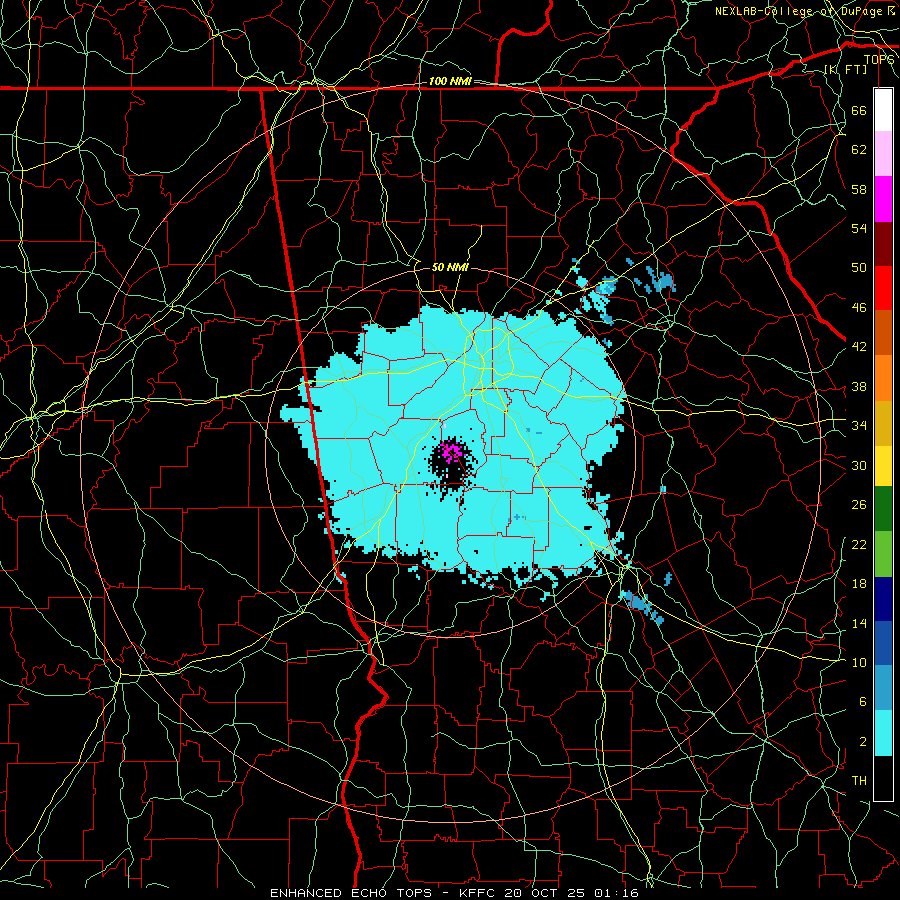Viewport: 900px width, 900px height.
Task: Click the legend value 10
Action: pyautogui.click(x=859, y=662)
